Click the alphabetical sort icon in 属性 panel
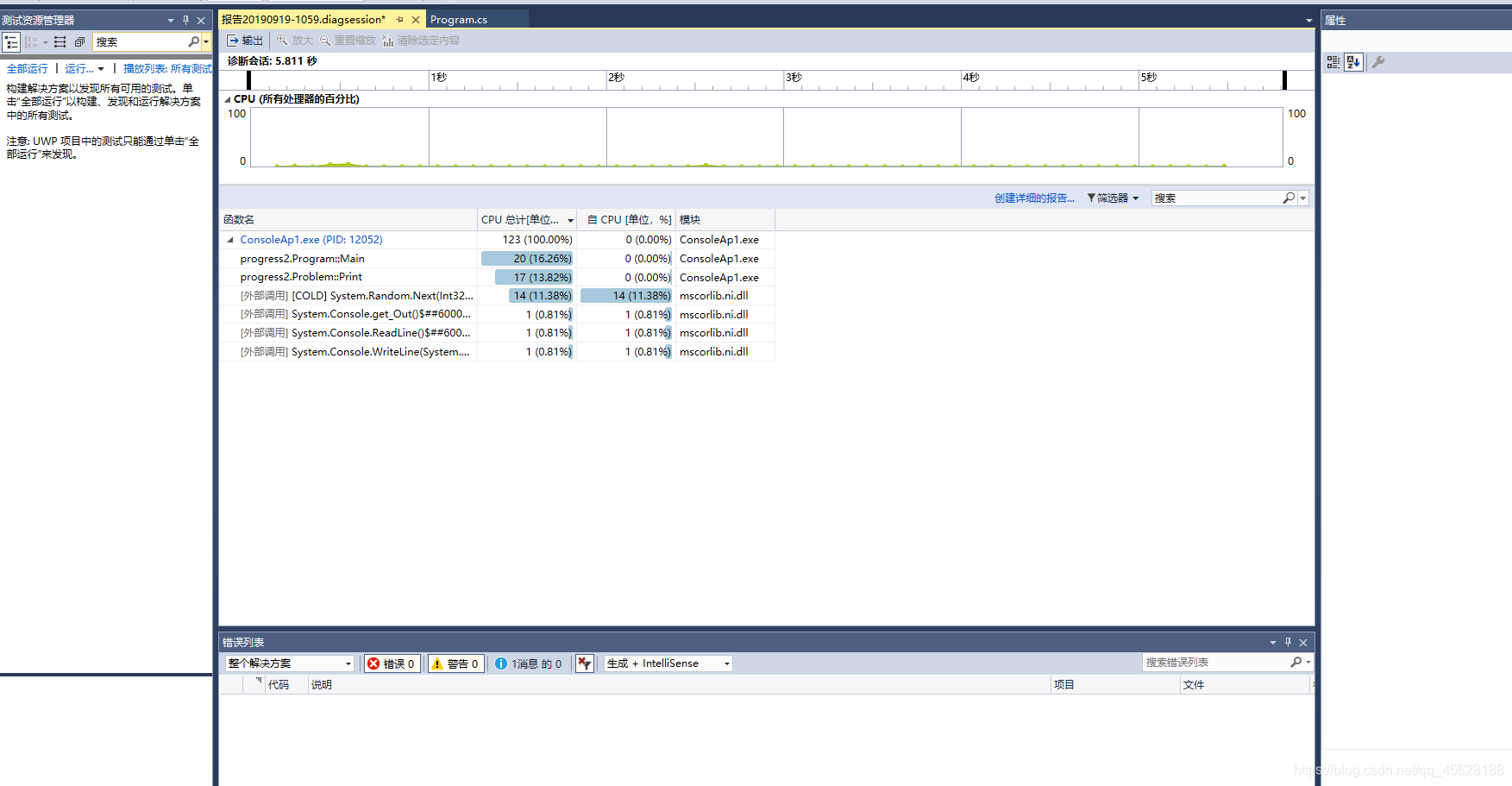 pos(1353,62)
